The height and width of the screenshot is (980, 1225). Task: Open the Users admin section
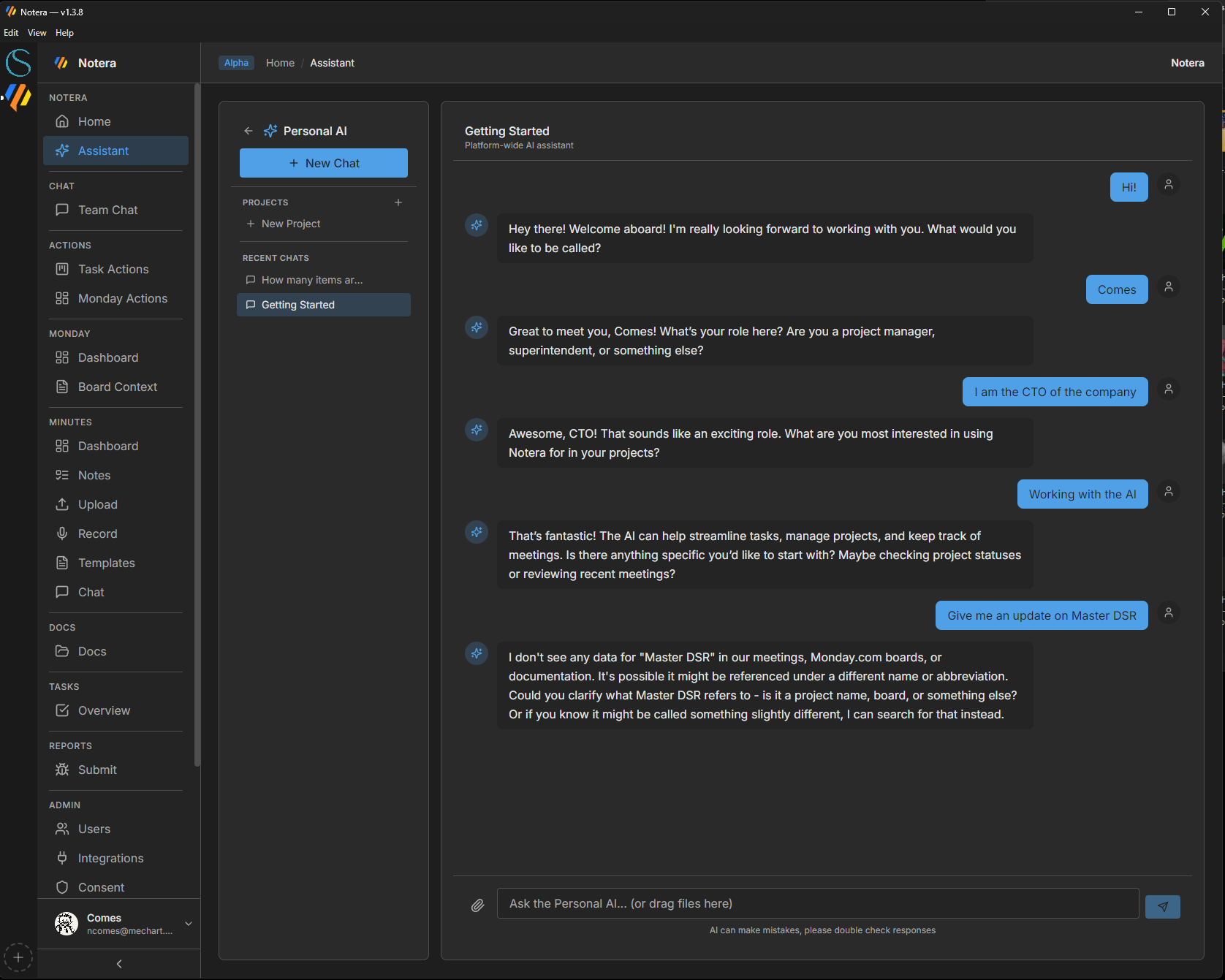(94, 829)
